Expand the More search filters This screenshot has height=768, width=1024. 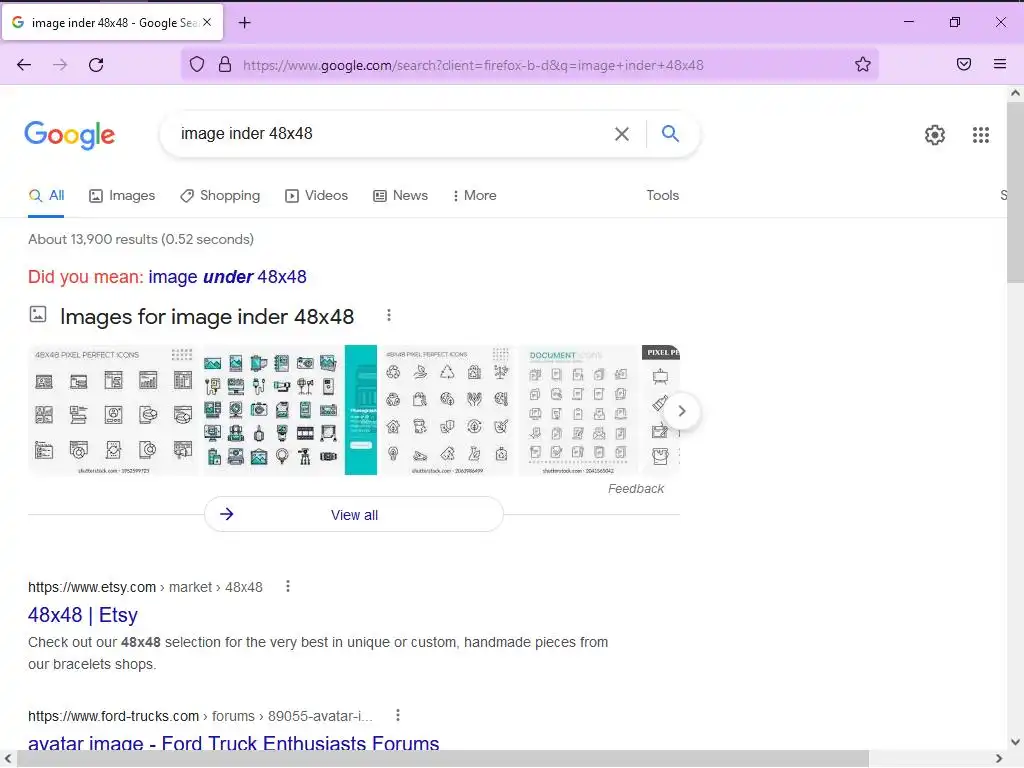(x=475, y=195)
